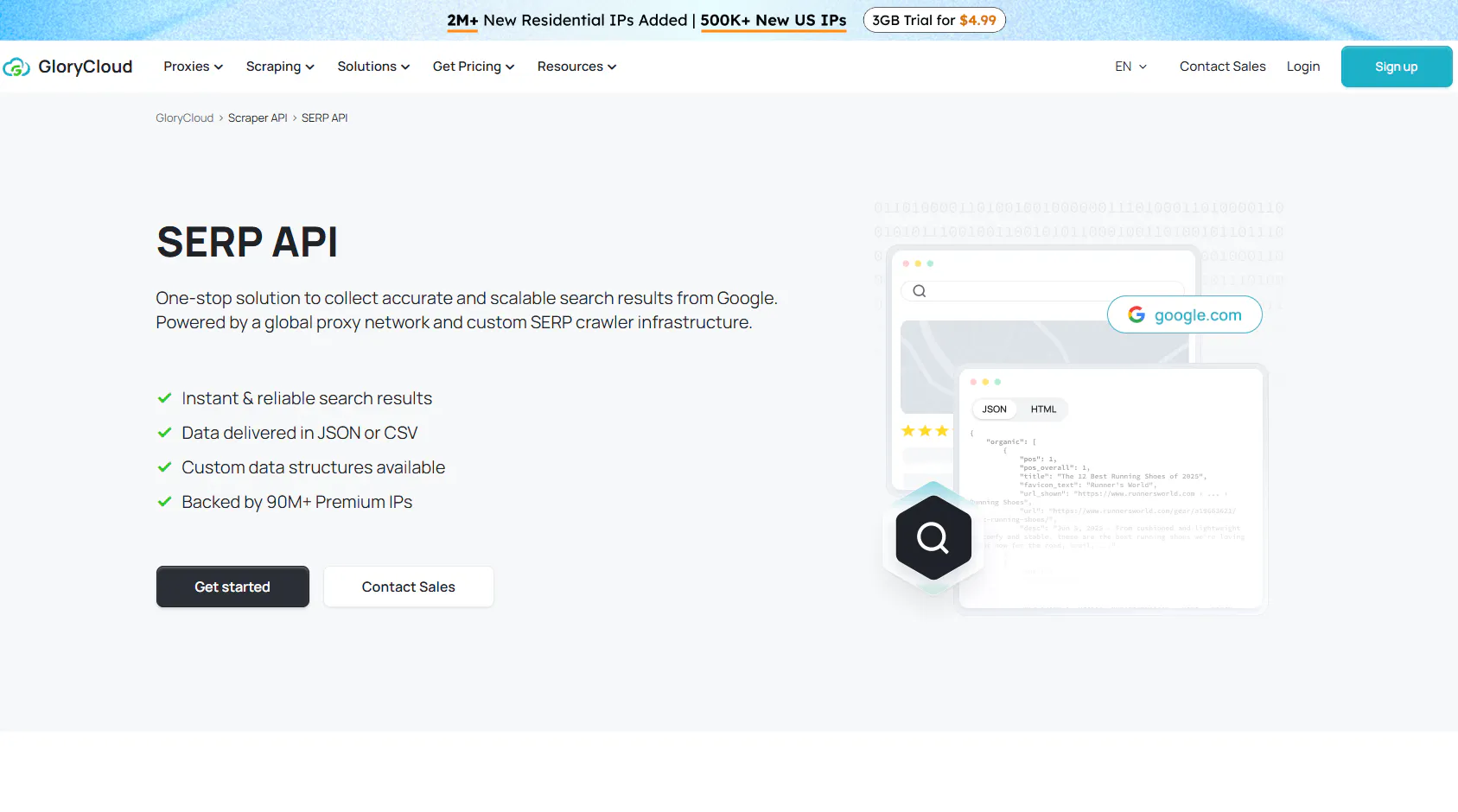Screen dimensions: 1458x812
Task: Click the 500K+ New US IPs banner text
Action: [774, 20]
